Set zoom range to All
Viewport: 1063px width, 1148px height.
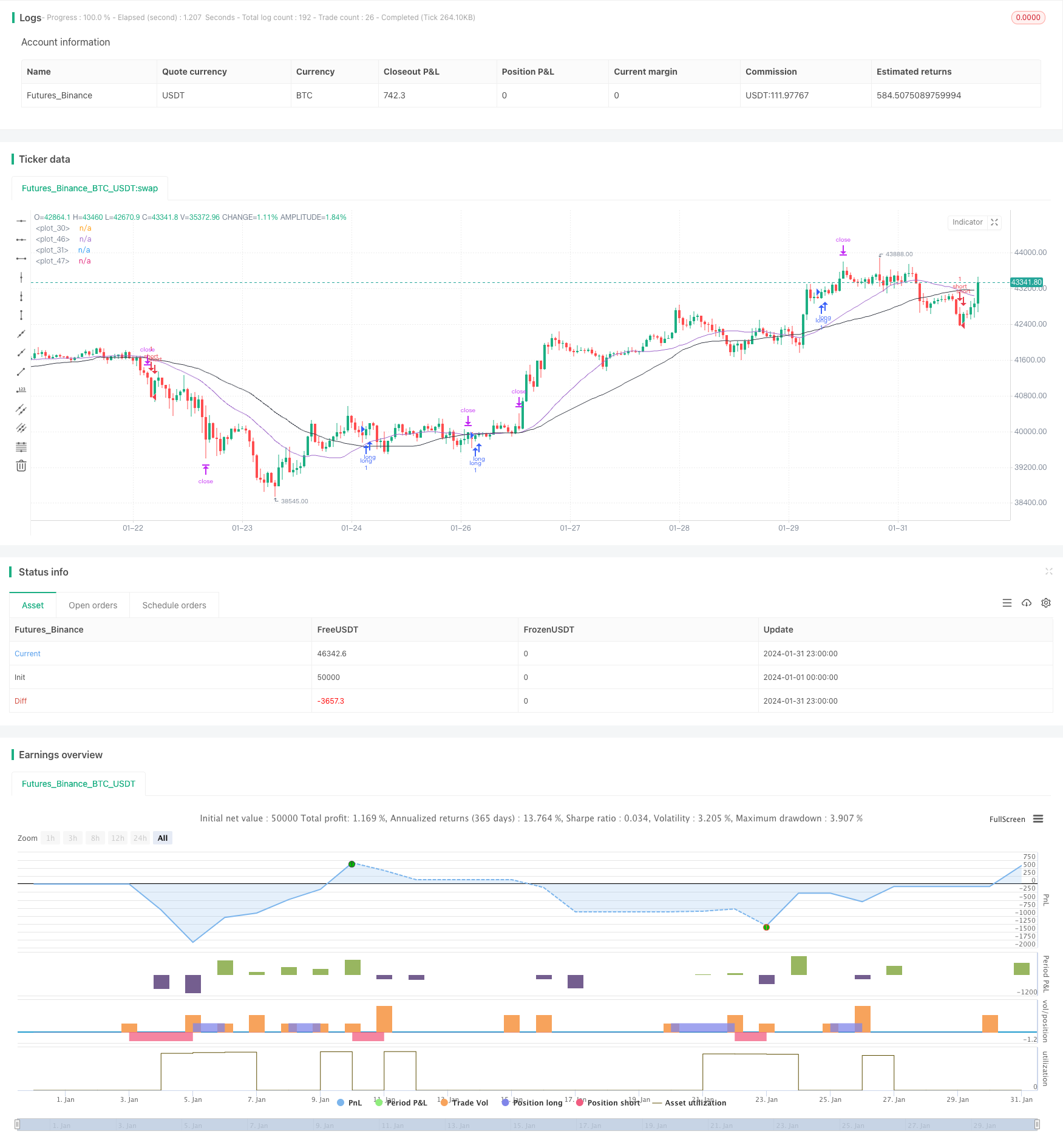[163, 838]
